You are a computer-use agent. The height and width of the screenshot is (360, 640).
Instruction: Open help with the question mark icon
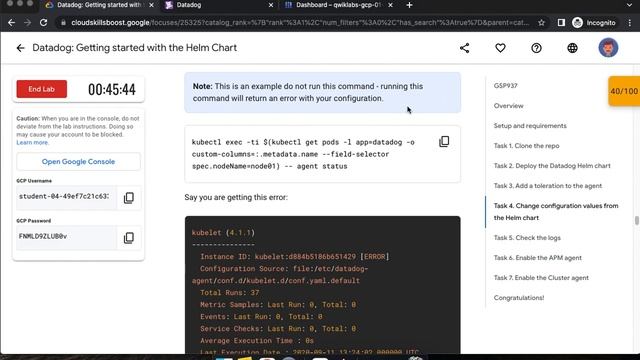click(536, 48)
